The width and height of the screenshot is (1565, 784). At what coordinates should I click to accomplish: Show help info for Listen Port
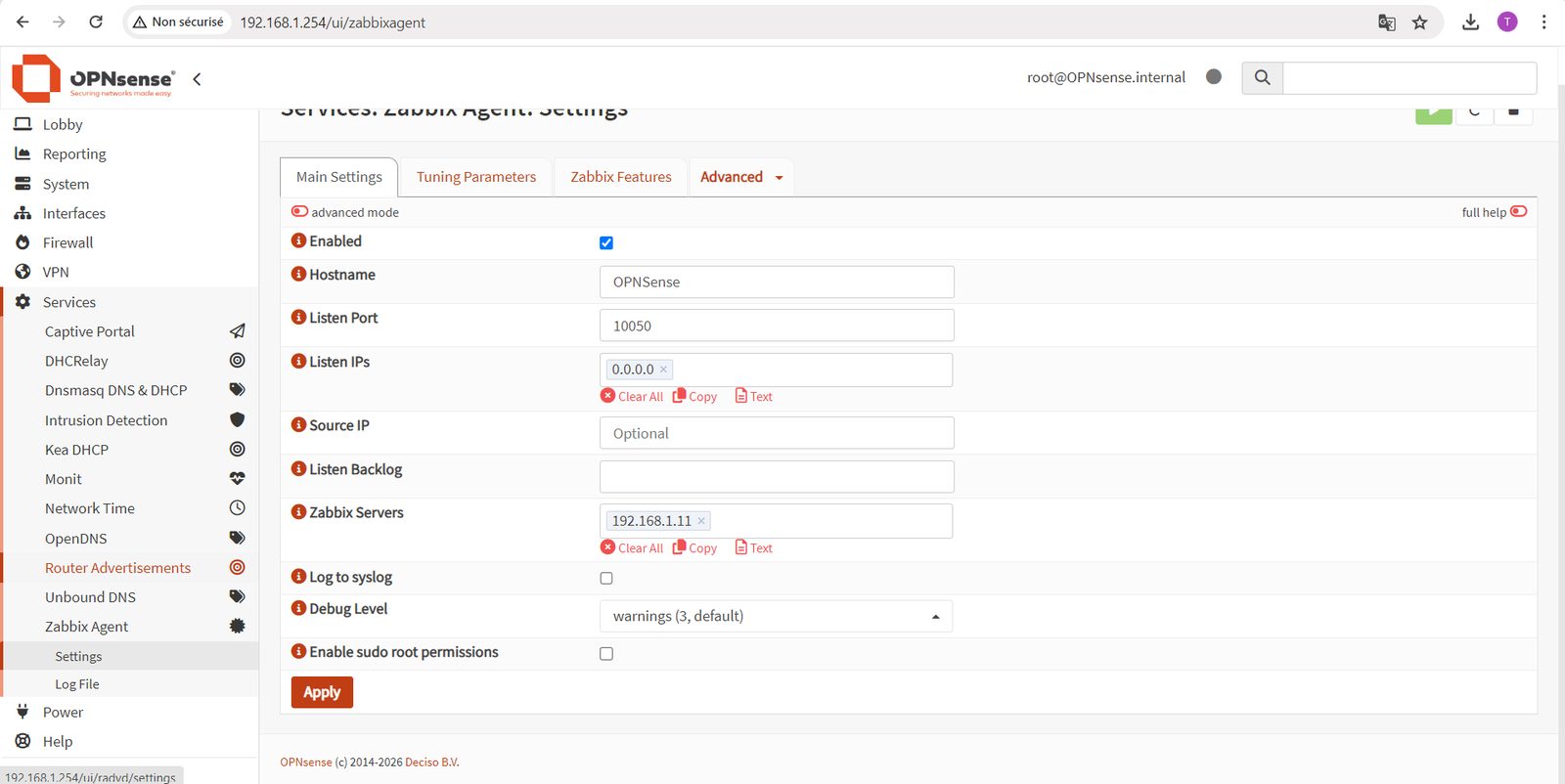coord(299,317)
